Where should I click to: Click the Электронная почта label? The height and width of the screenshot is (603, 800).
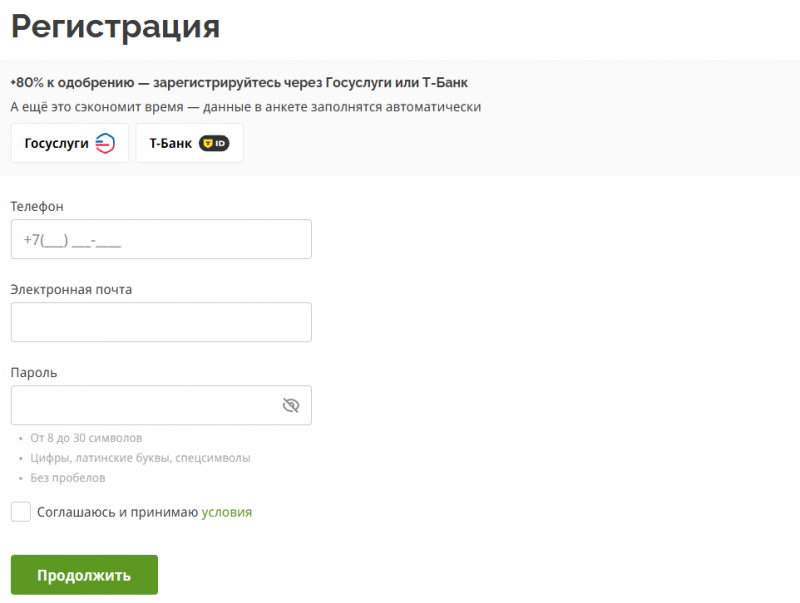pyautogui.click(x=71, y=289)
